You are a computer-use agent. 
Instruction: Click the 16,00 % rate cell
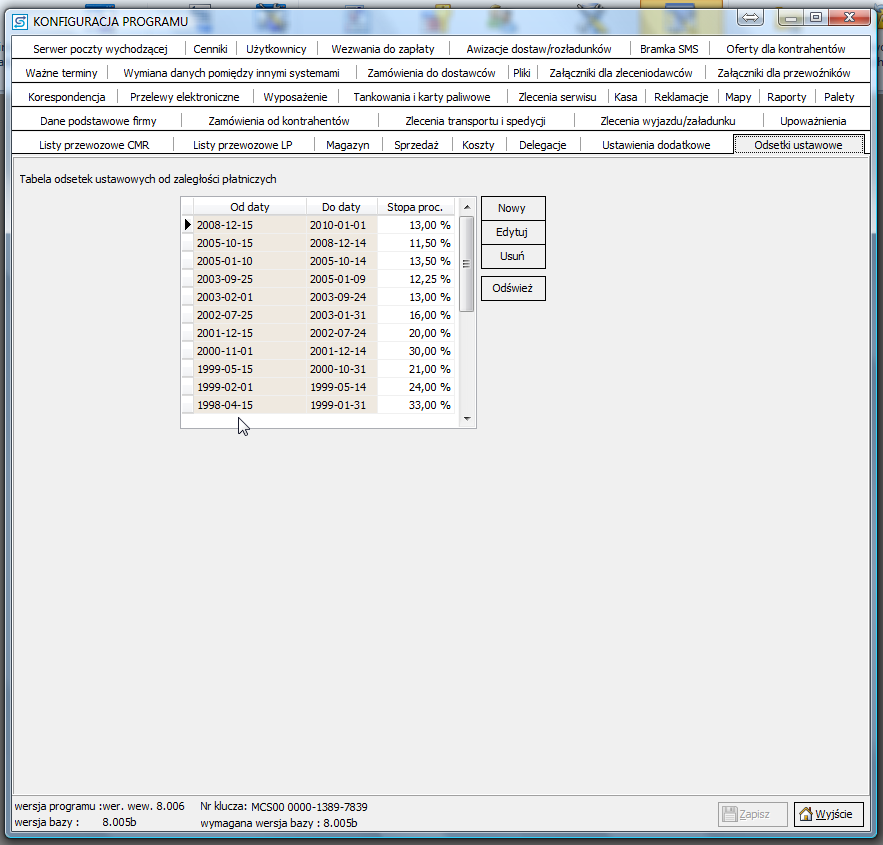pyautogui.click(x=416, y=315)
